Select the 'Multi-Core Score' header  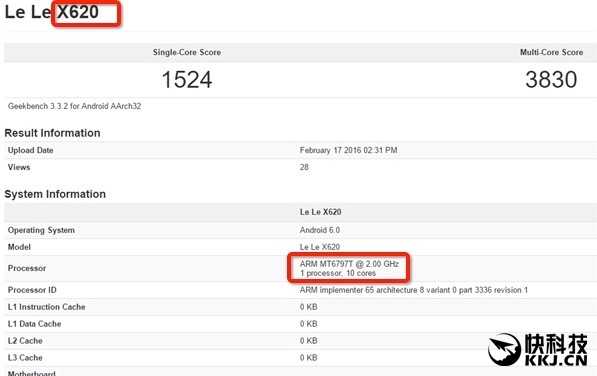(551, 52)
